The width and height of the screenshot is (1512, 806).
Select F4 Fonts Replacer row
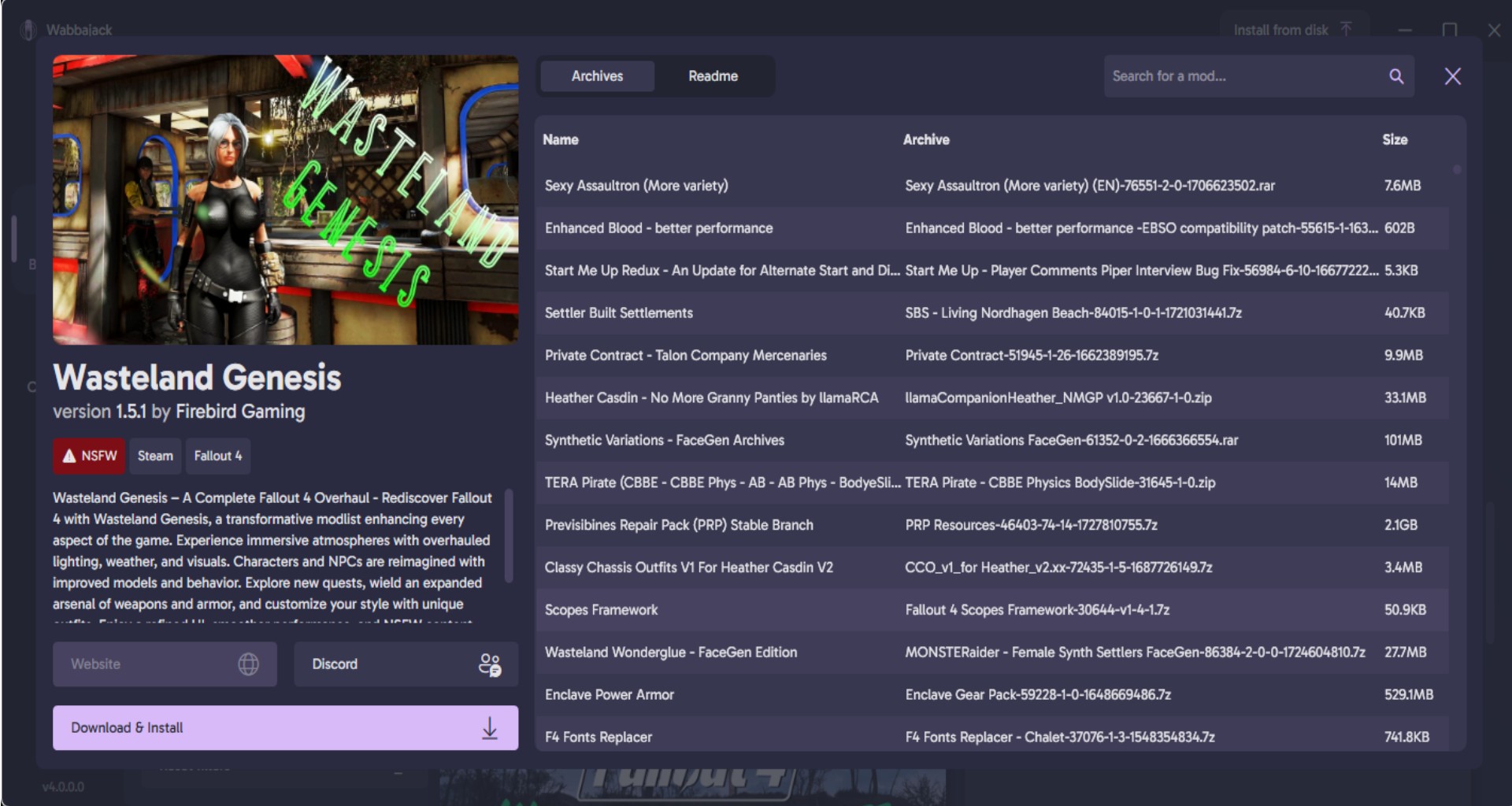(992, 735)
